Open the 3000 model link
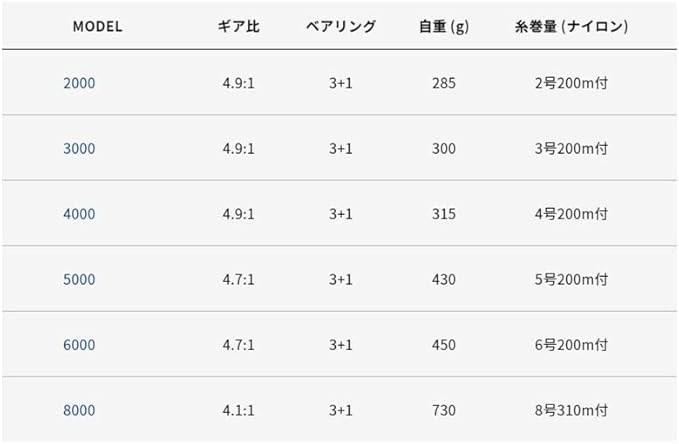Viewport: 679px width, 444px height. (79, 148)
